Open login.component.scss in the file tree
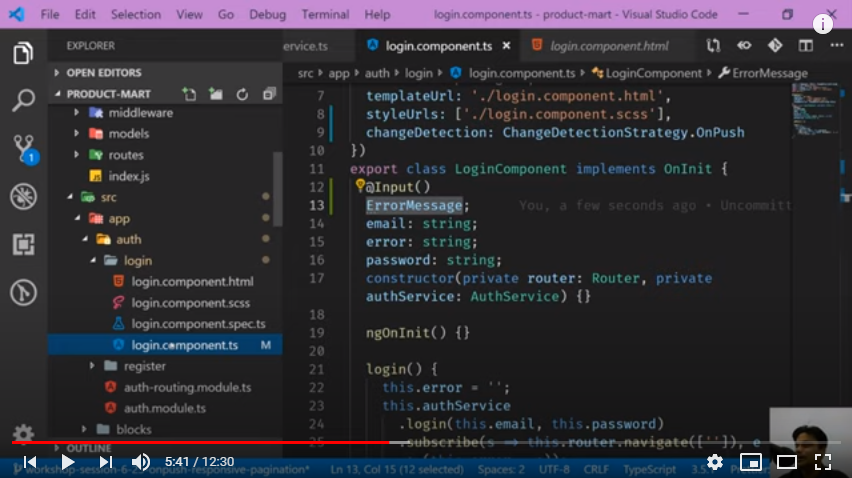Screen dimensions: 852x478 click(x=191, y=303)
